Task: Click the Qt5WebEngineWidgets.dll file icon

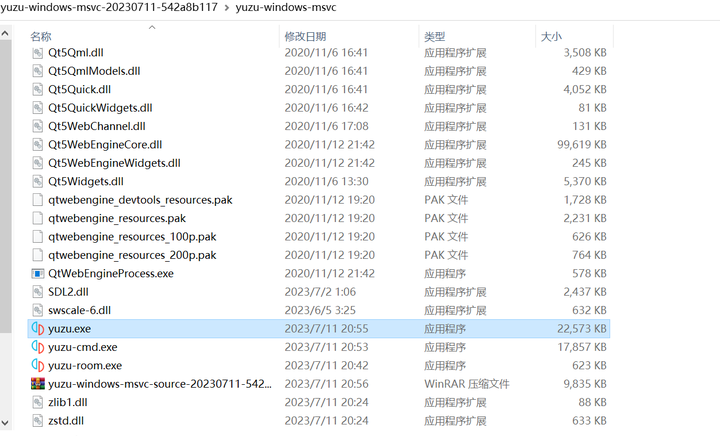Action: [38, 163]
